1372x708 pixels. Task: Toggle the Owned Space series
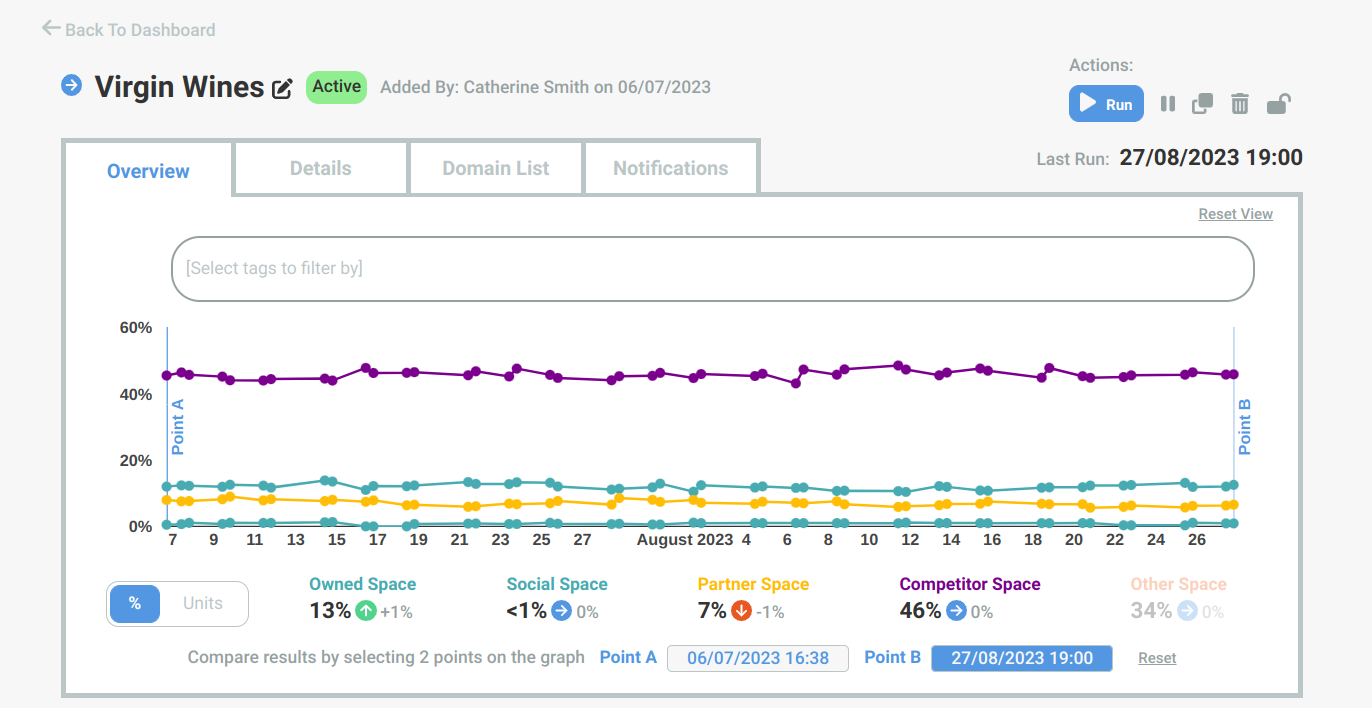click(362, 584)
